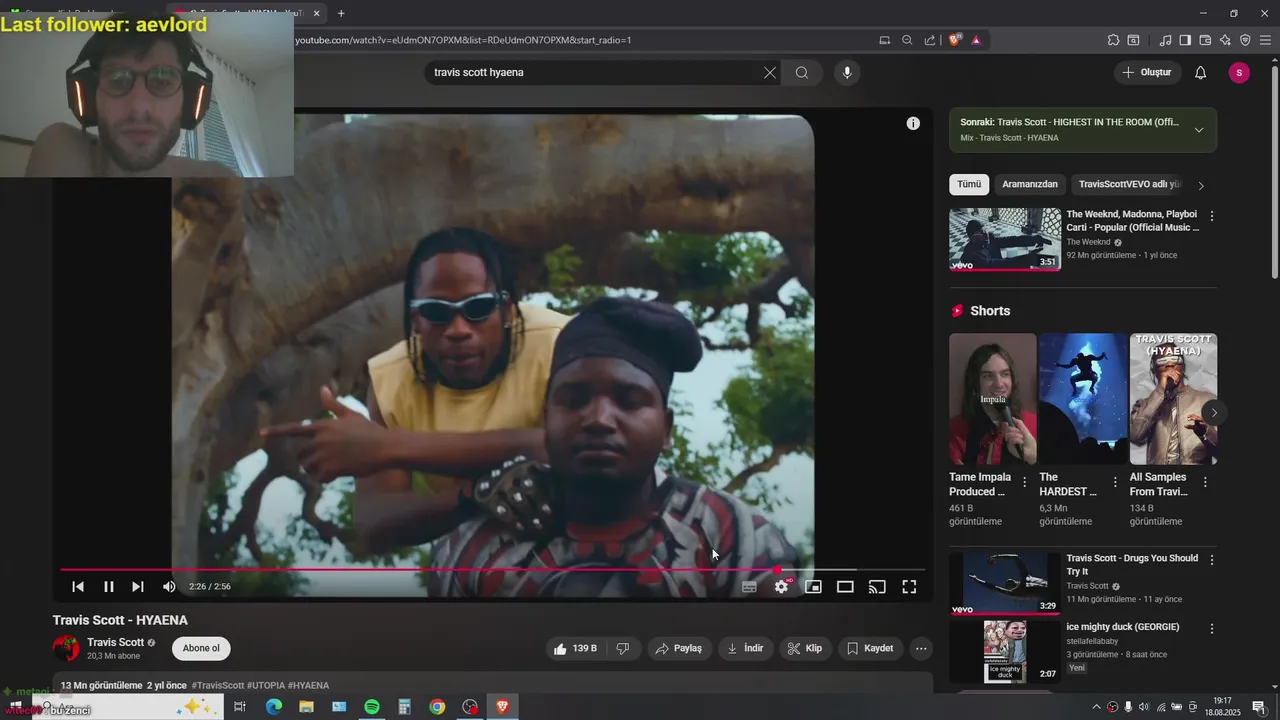
Task: Open options for The Weeknd Popular video
Action: click(1212, 216)
